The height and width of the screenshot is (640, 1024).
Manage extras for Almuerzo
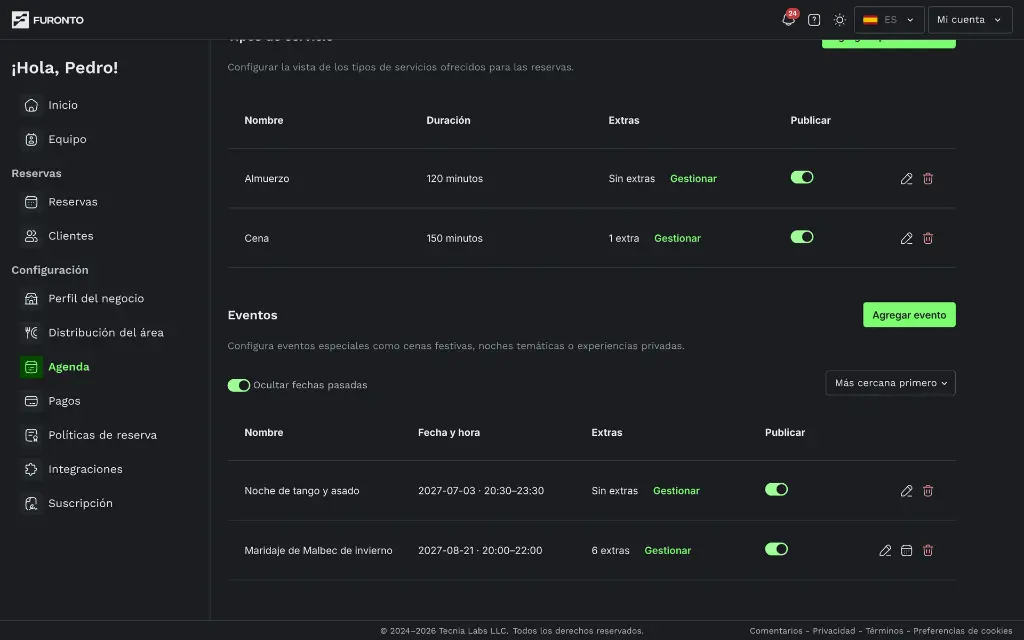tap(693, 178)
